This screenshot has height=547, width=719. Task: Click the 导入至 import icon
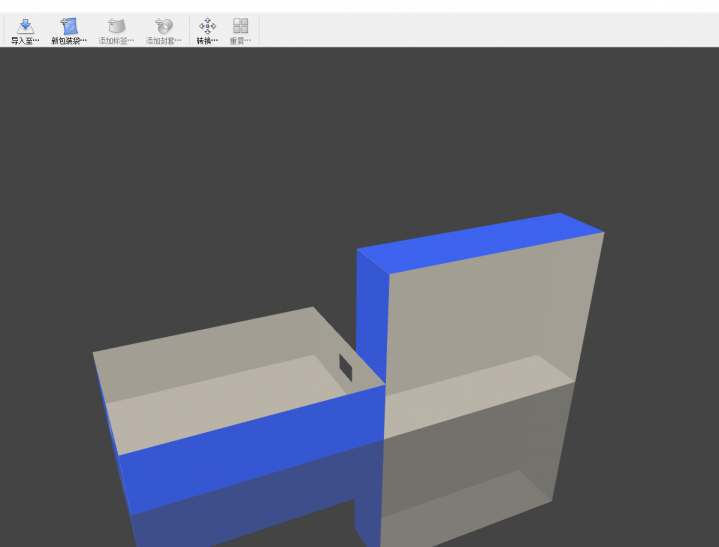point(25,26)
